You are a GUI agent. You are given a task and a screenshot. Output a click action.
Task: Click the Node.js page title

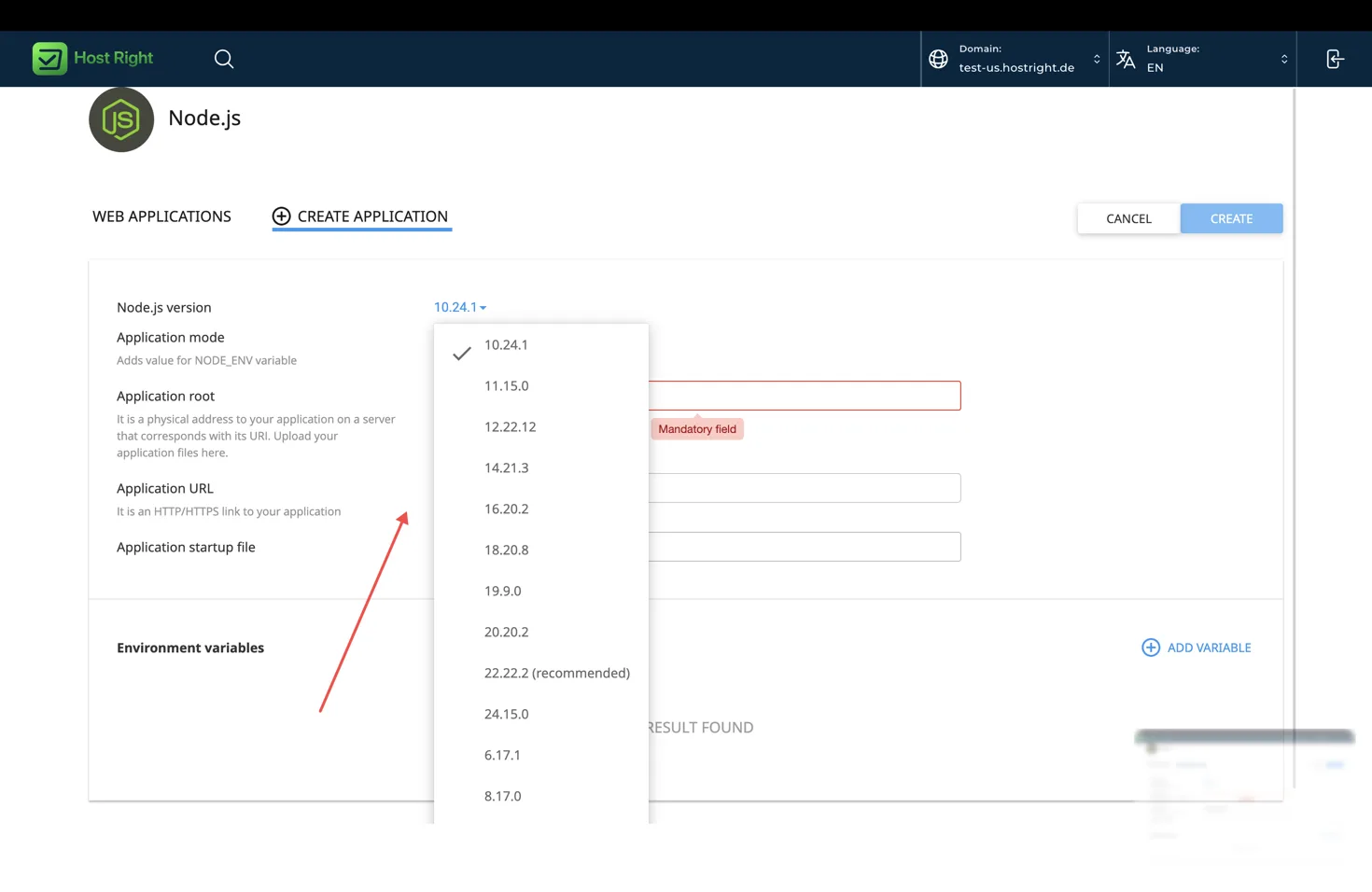click(204, 118)
